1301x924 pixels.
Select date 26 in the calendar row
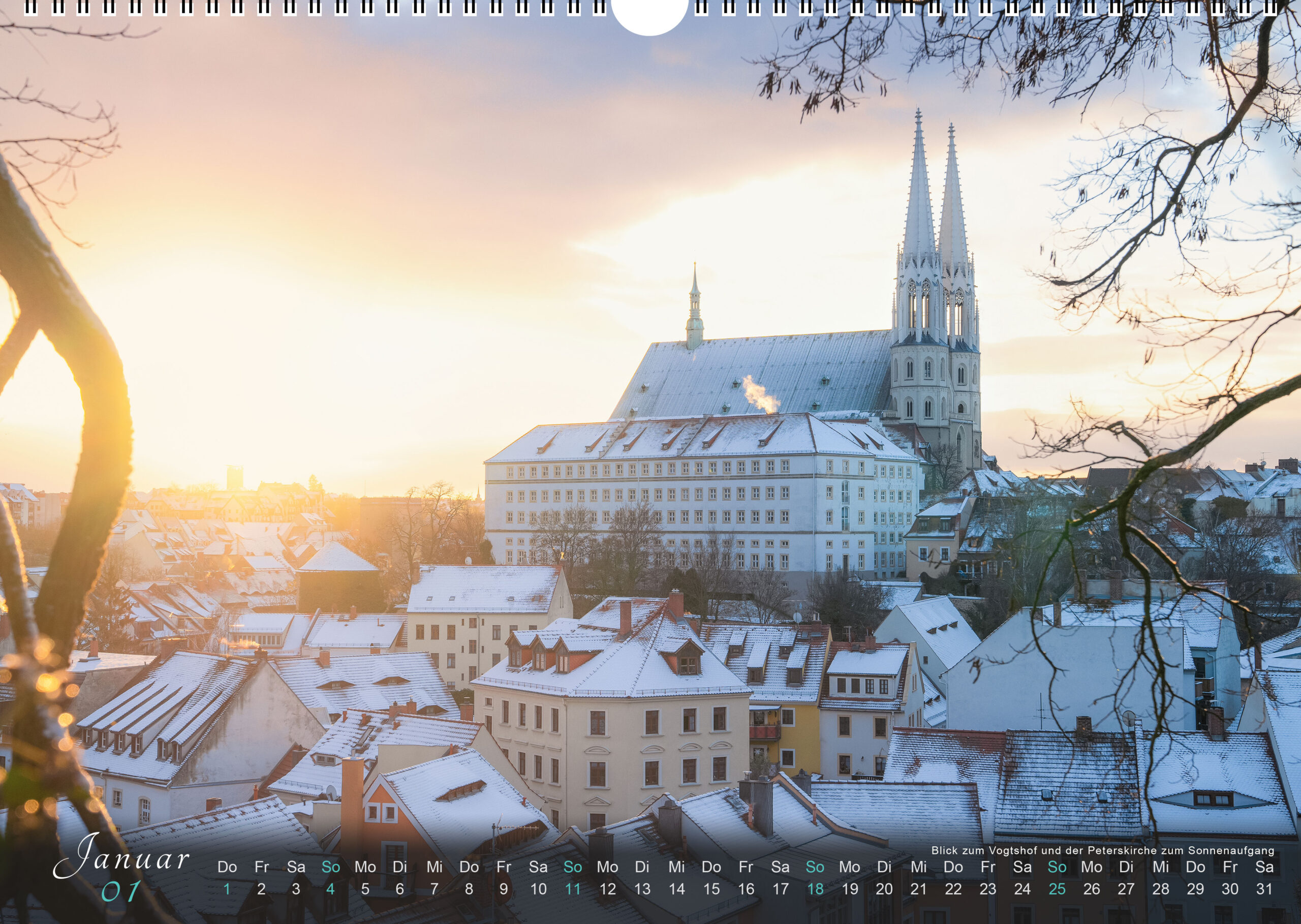coord(1092,889)
